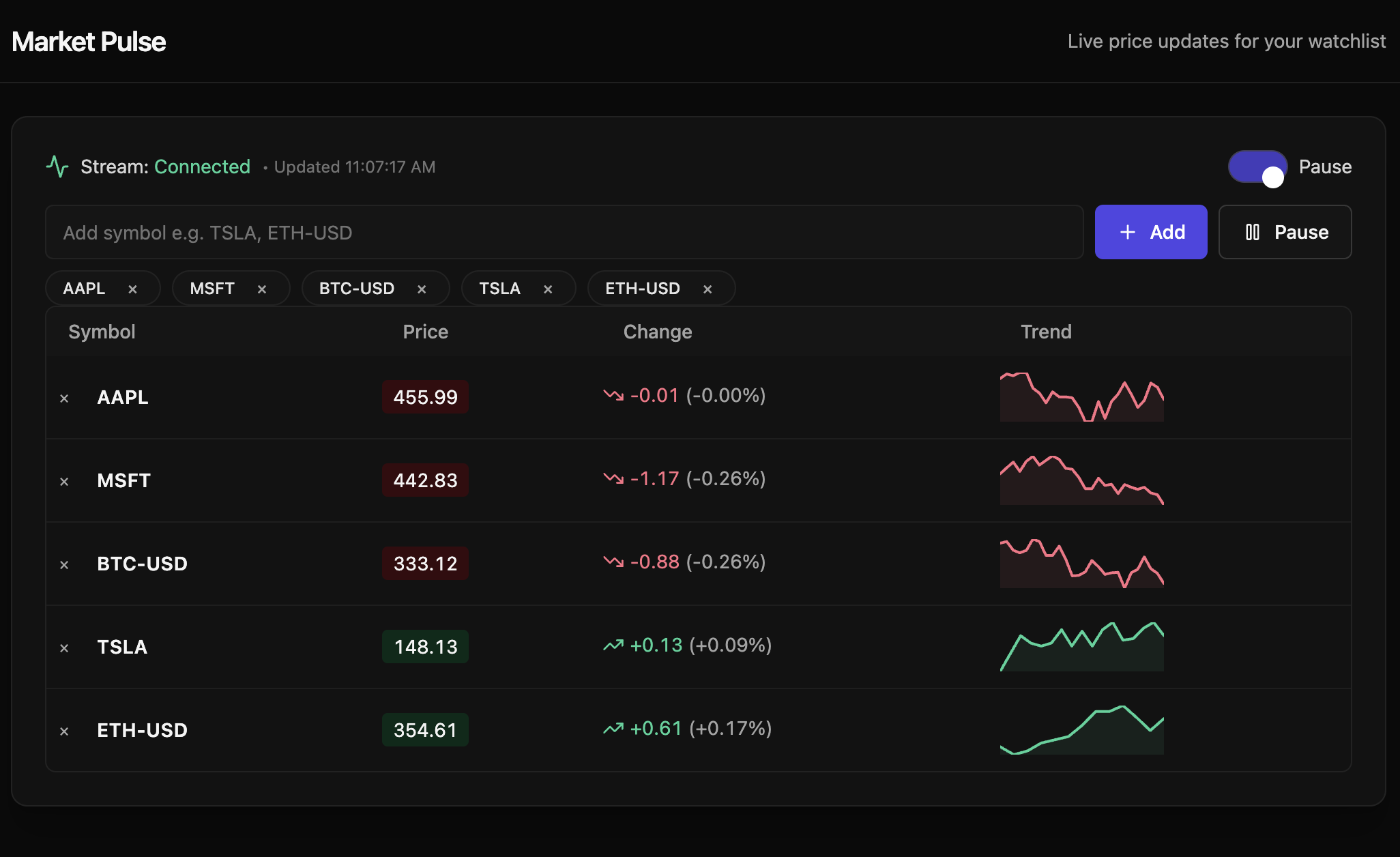This screenshot has width=1400, height=857.
Task: Click the Symbol column header
Action: 102,332
